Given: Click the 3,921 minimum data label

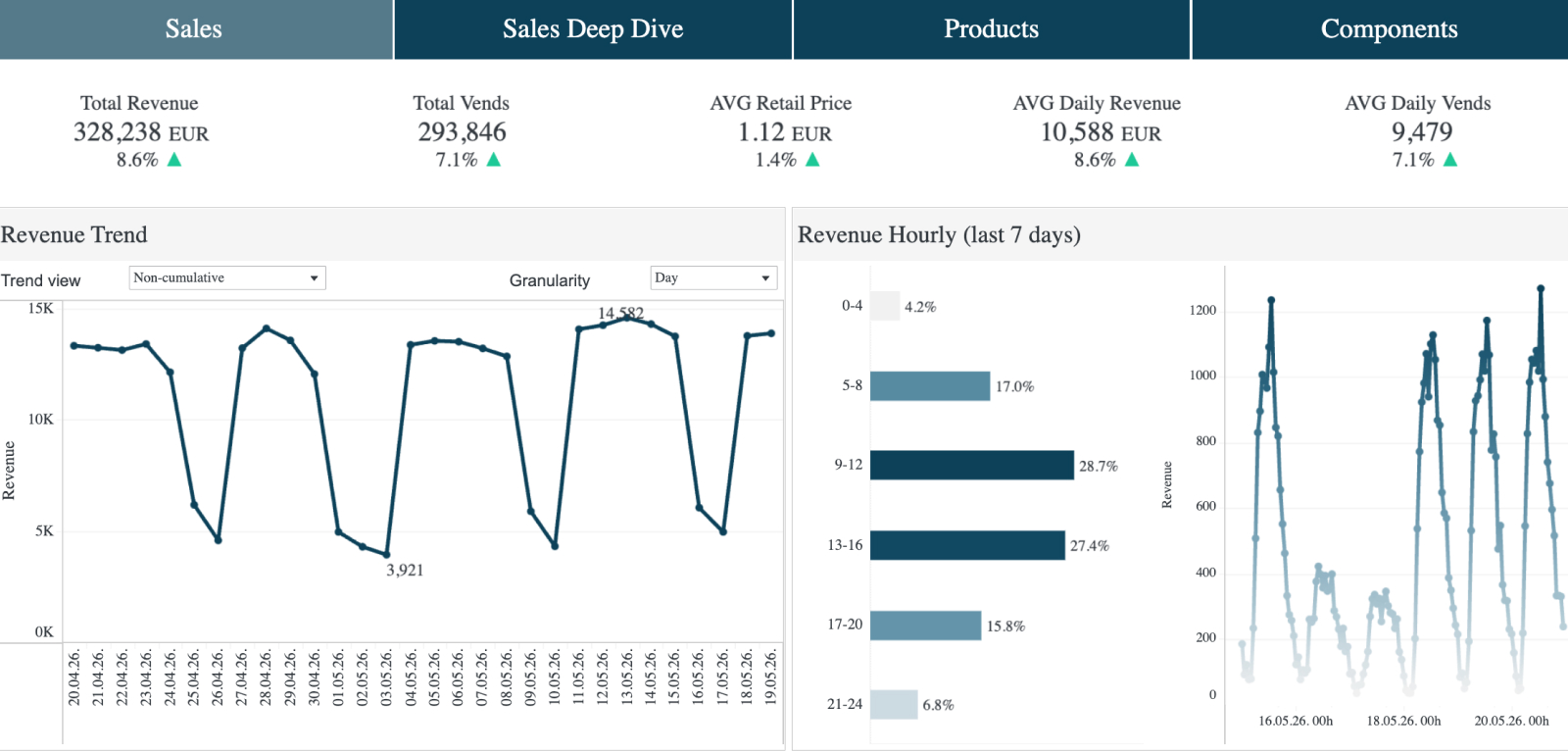Looking at the screenshot, I should pyautogui.click(x=405, y=570).
